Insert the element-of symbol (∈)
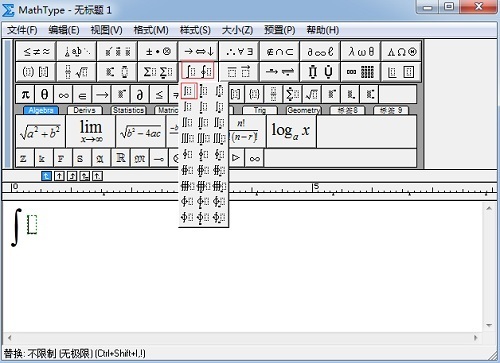The image size is (500, 363). (x=82, y=95)
